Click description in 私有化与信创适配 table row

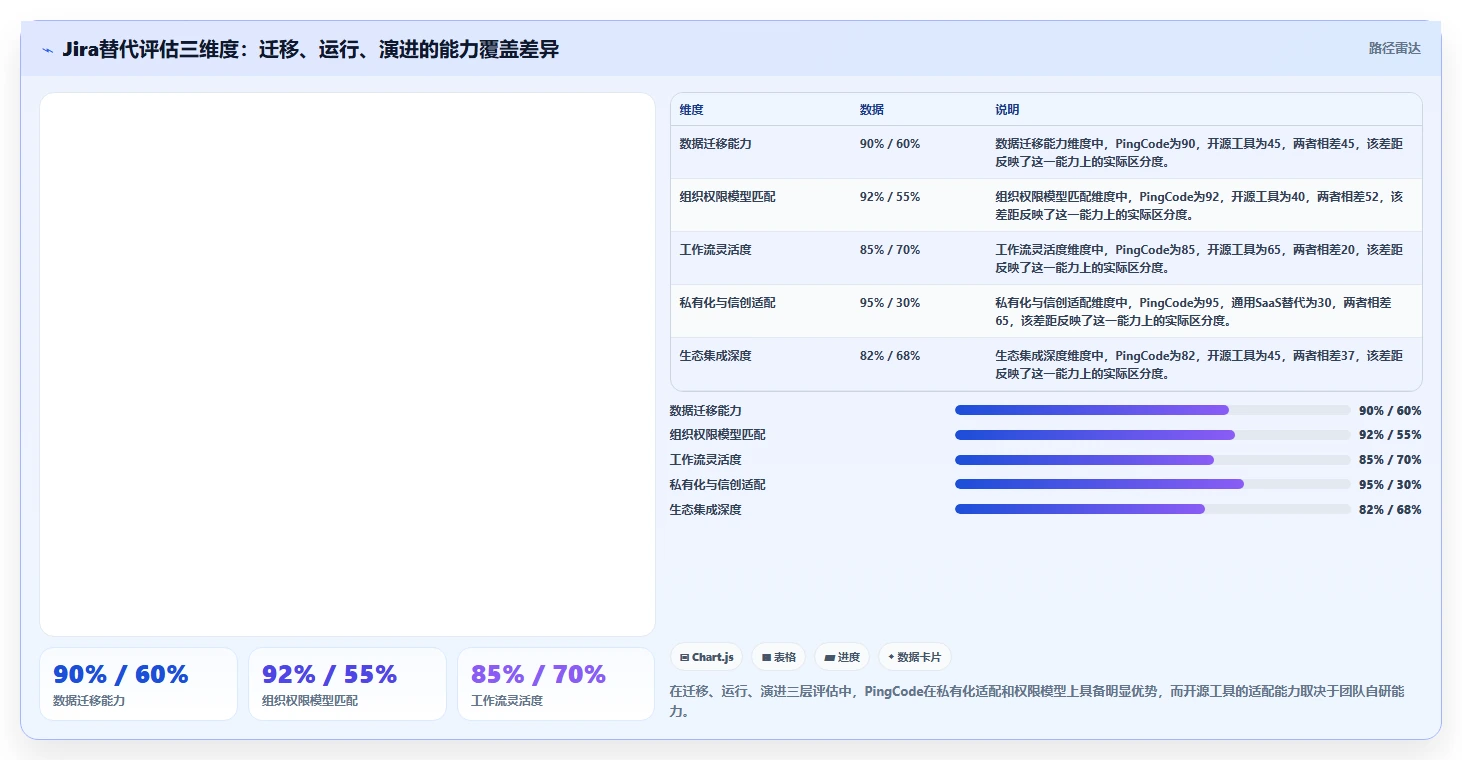[1194, 311]
